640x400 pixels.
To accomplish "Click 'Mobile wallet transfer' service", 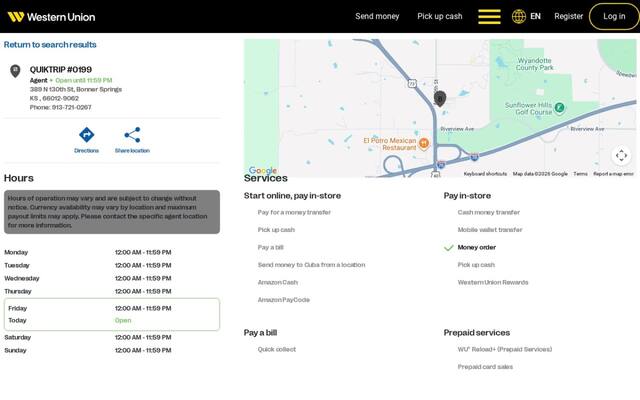I will [x=490, y=230].
